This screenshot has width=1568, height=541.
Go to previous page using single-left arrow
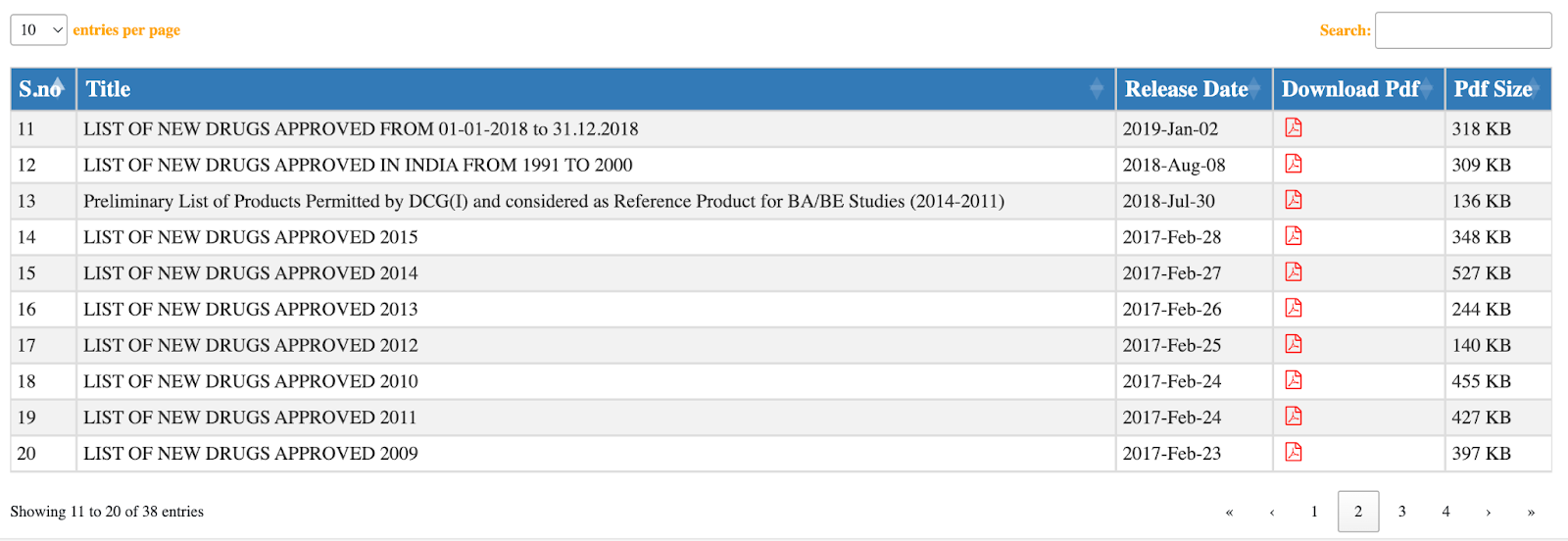[x=1272, y=512]
